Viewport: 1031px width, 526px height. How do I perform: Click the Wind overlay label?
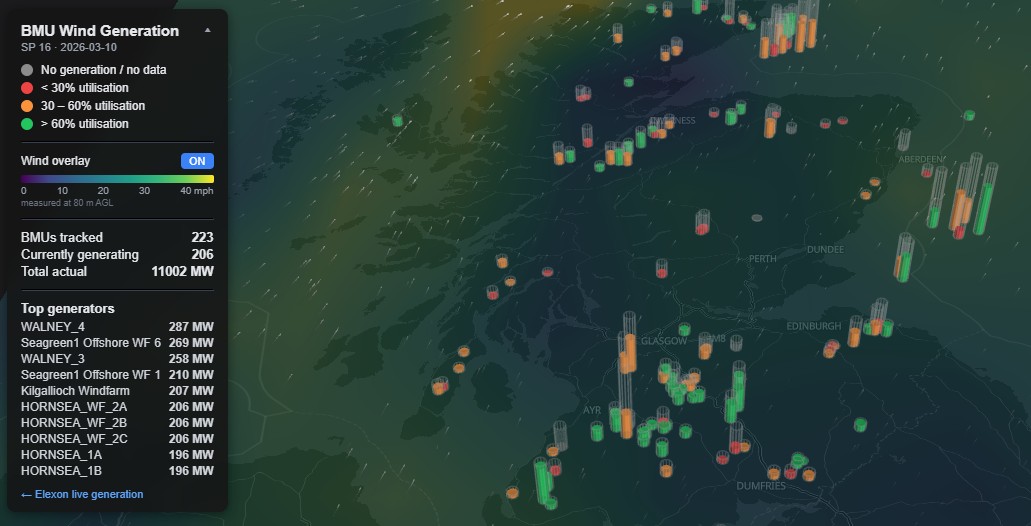click(x=56, y=161)
